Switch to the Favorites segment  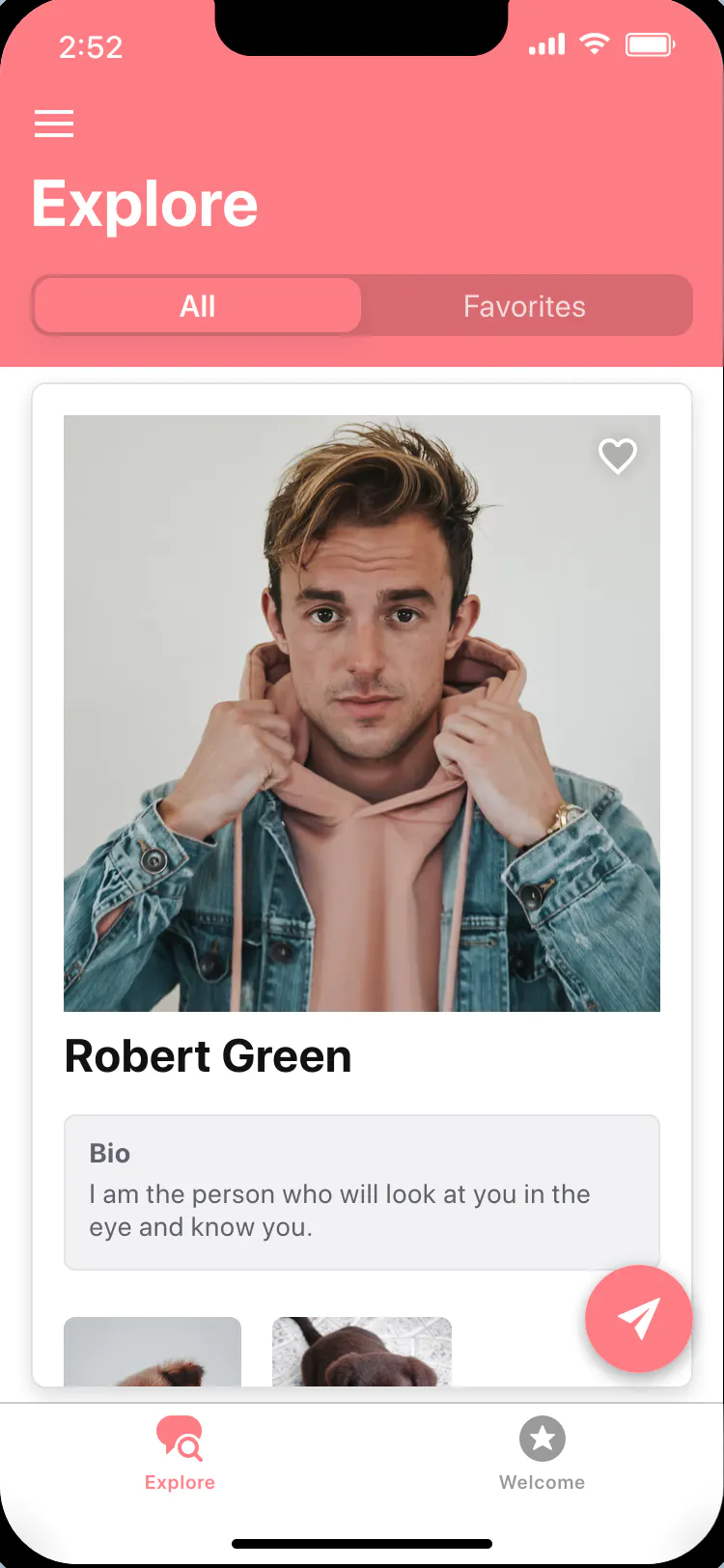[524, 306]
